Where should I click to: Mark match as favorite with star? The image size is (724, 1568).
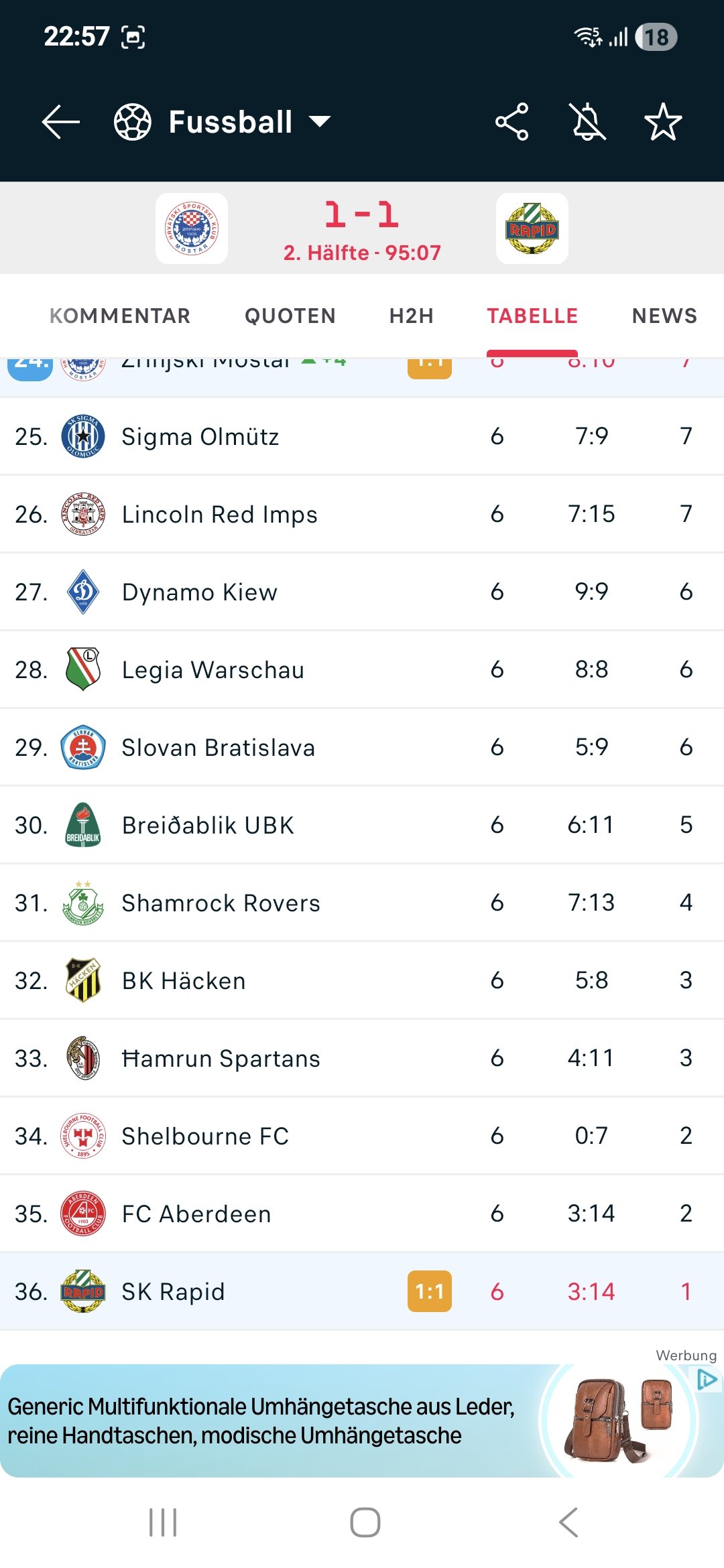pyautogui.click(x=662, y=122)
